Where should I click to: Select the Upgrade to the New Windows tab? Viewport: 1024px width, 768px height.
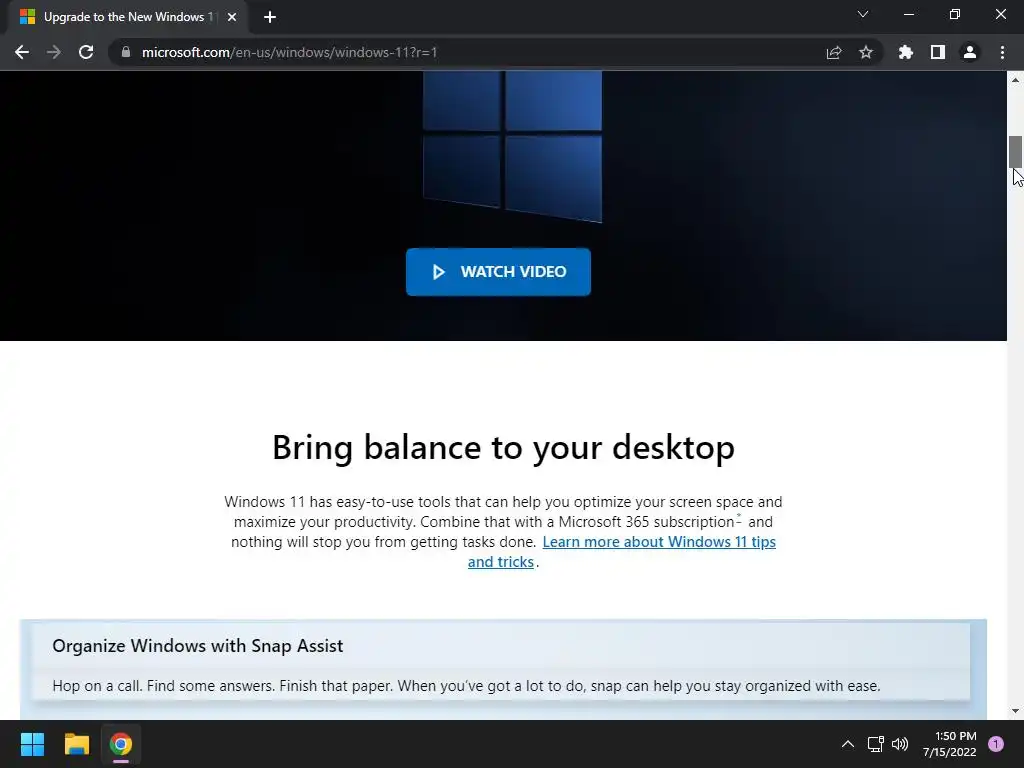[127, 17]
